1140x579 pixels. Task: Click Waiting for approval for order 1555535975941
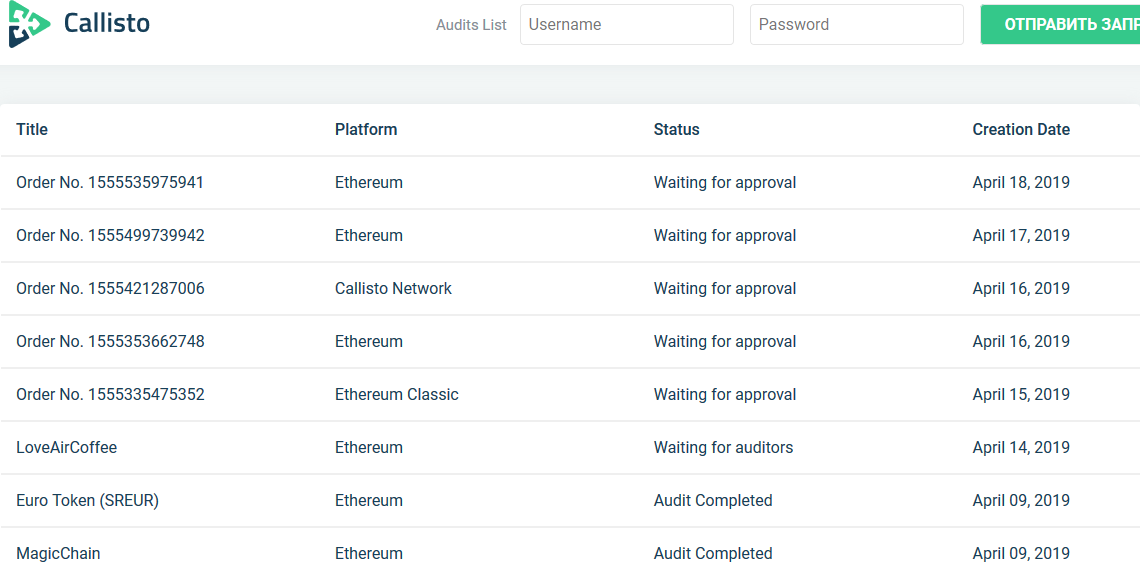pyautogui.click(x=725, y=183)
